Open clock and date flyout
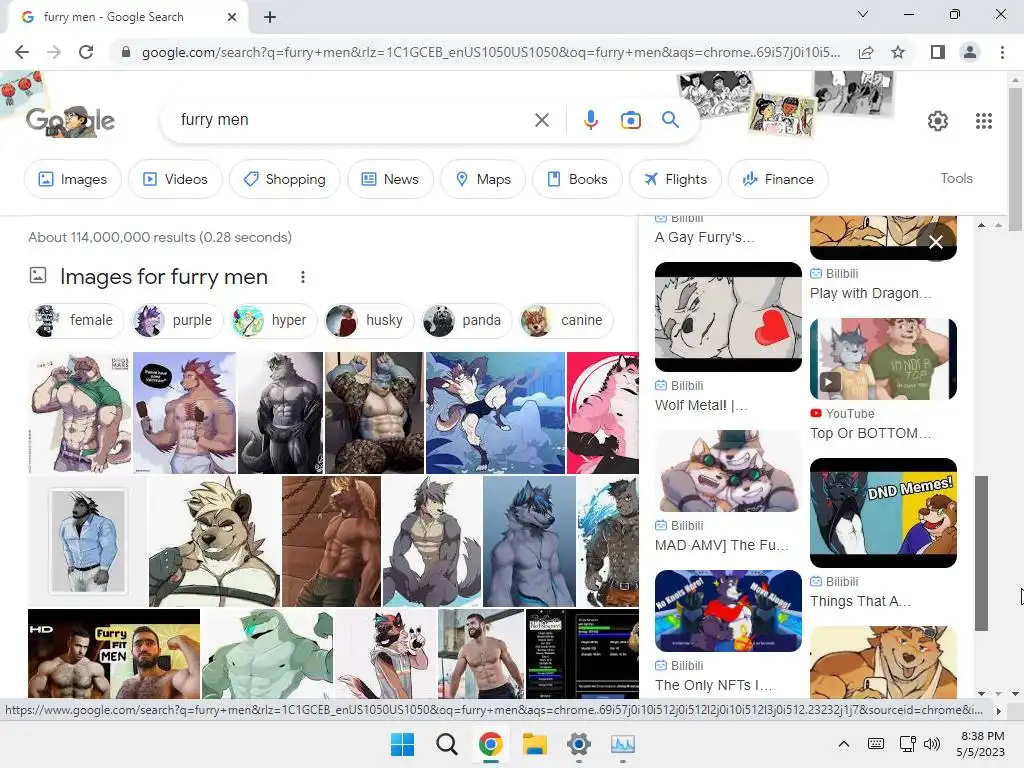Screen dimensions: 1024x768 coord(981,744)
